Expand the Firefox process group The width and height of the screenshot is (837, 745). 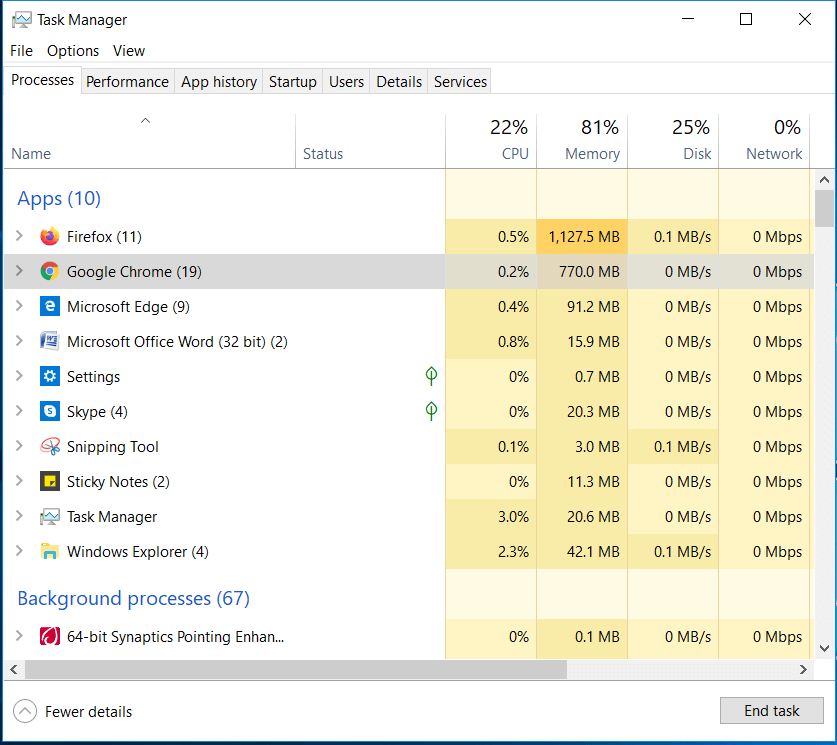coord(18,237)
